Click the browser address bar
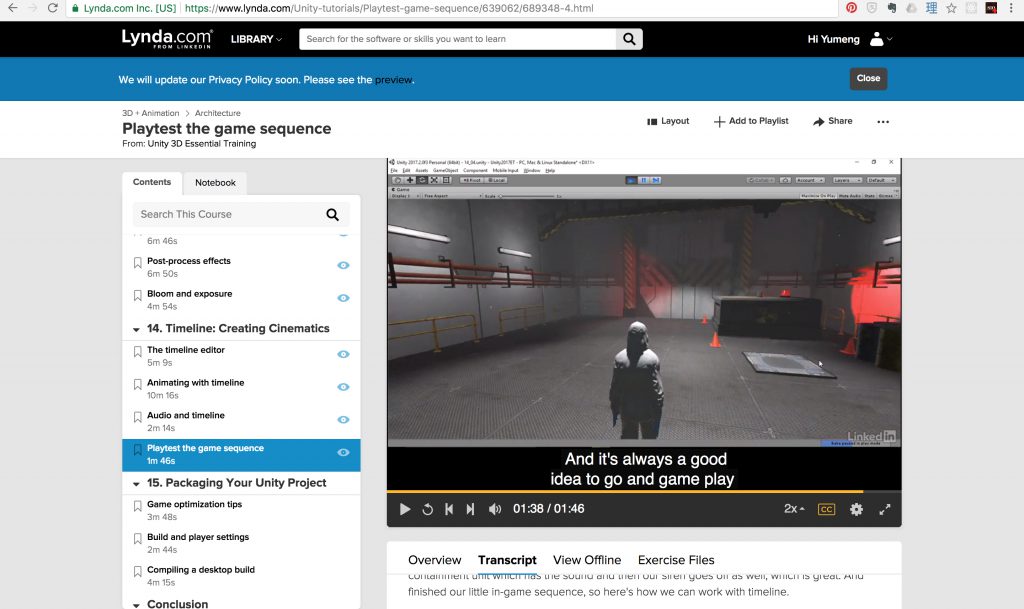This screenshot has height=609, width=1024. pos(451,8)
